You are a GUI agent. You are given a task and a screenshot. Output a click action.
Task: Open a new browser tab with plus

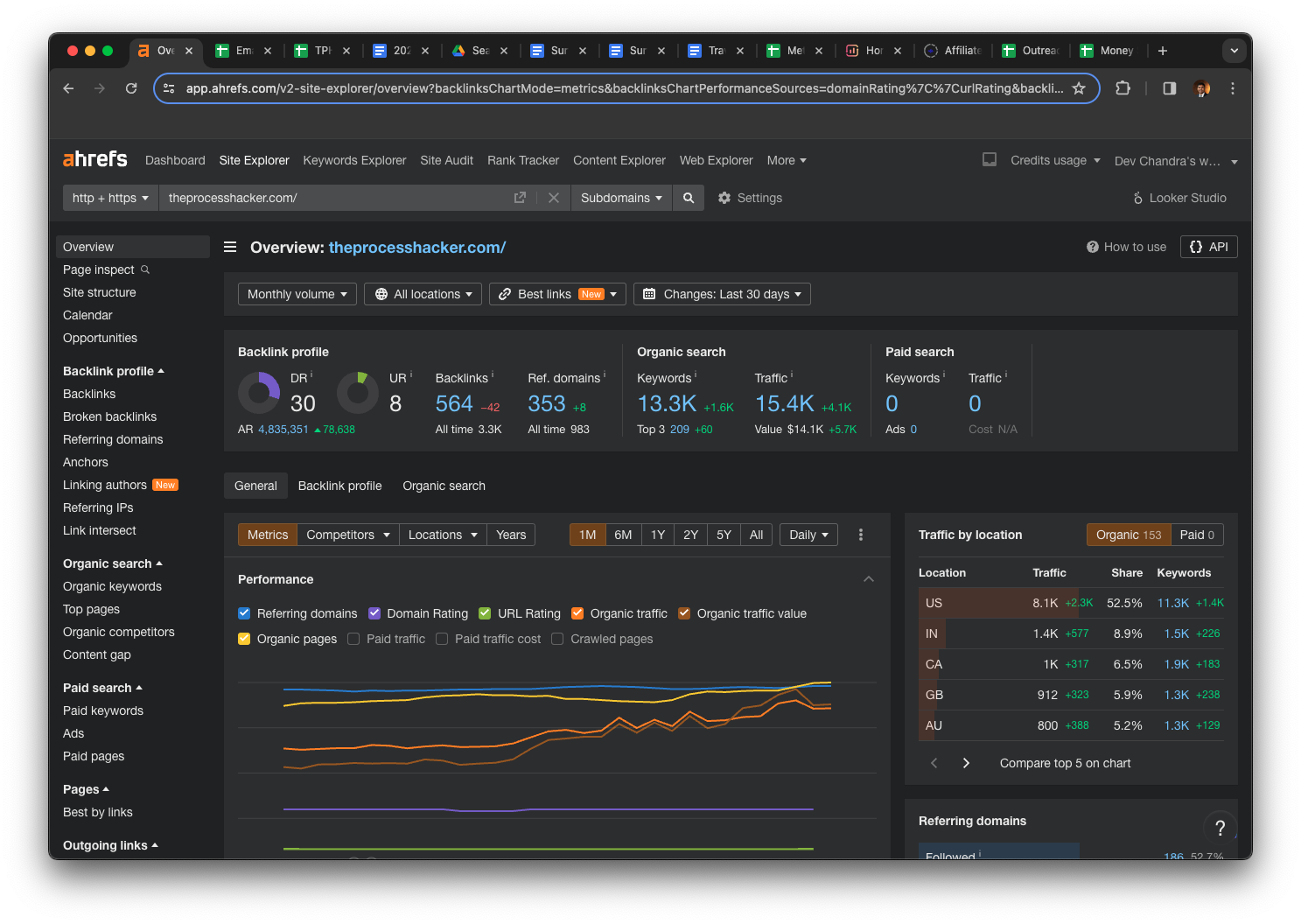click(1163, 51)
